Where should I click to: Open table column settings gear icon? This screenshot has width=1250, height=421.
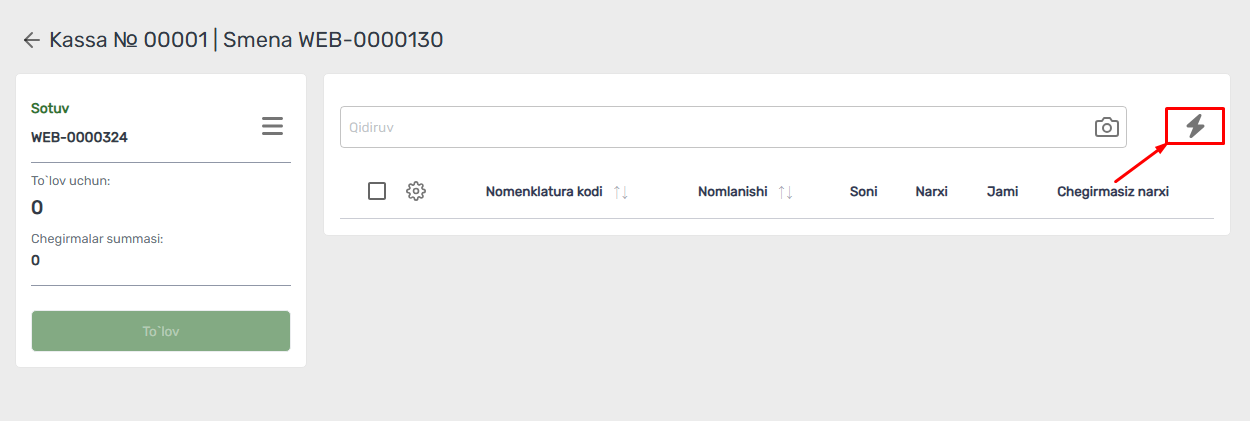pos(416,191)
